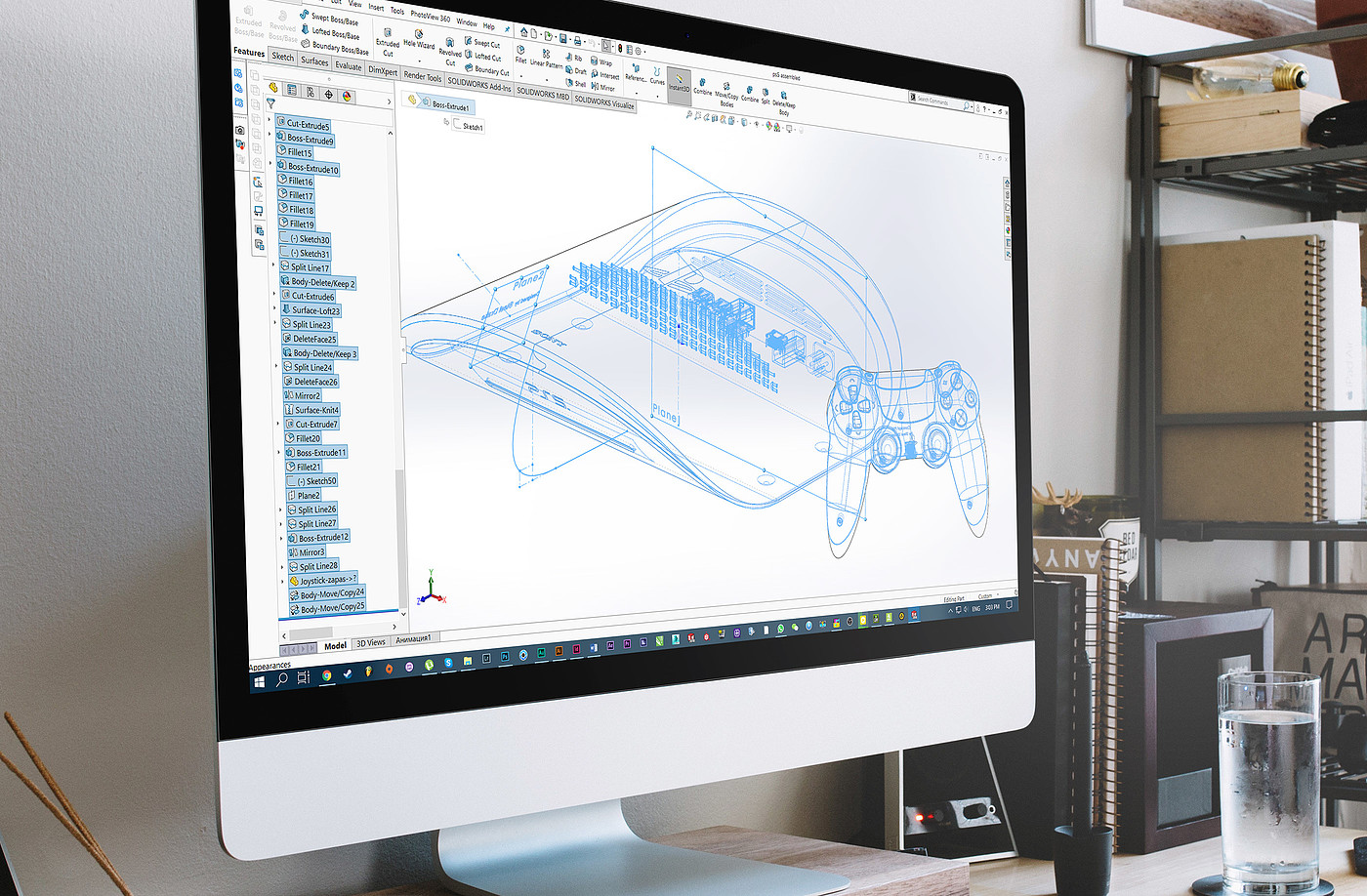The height and width of the screenshot is (896, 1367).
Task: Open the Hole Wizard tool
Action: (x=419, y=40)
